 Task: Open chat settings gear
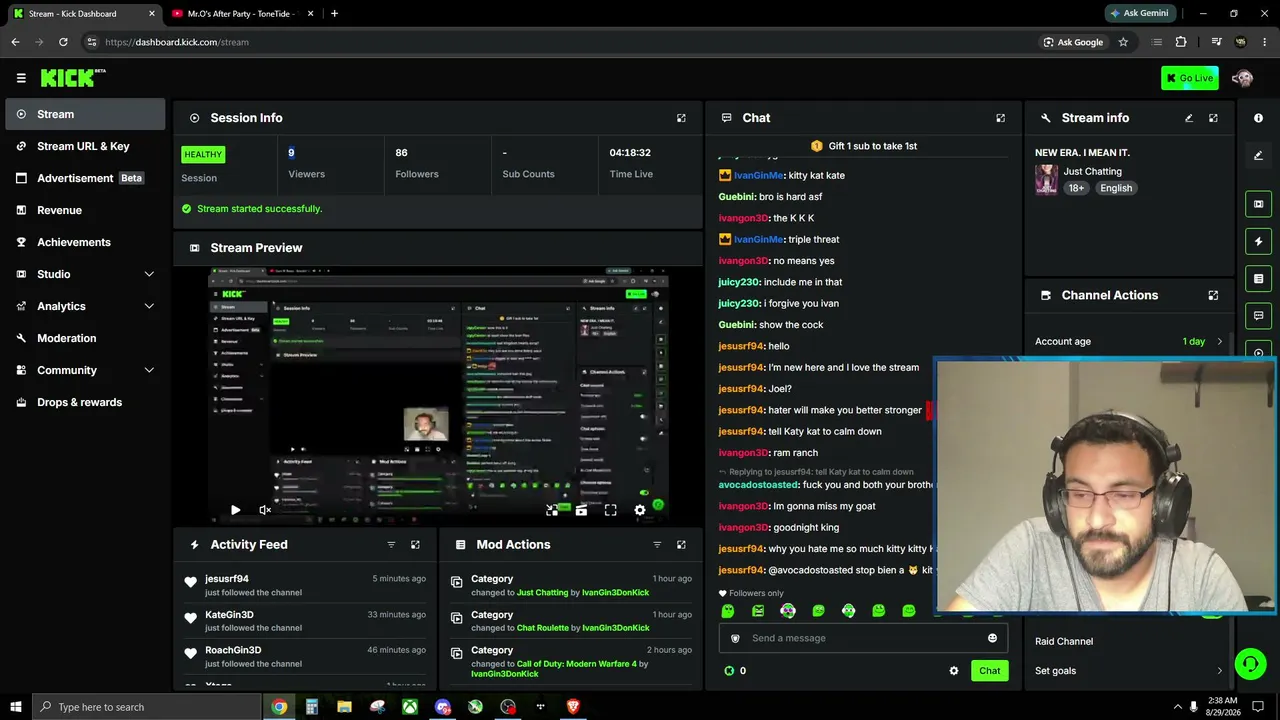[x=954, y=671]
